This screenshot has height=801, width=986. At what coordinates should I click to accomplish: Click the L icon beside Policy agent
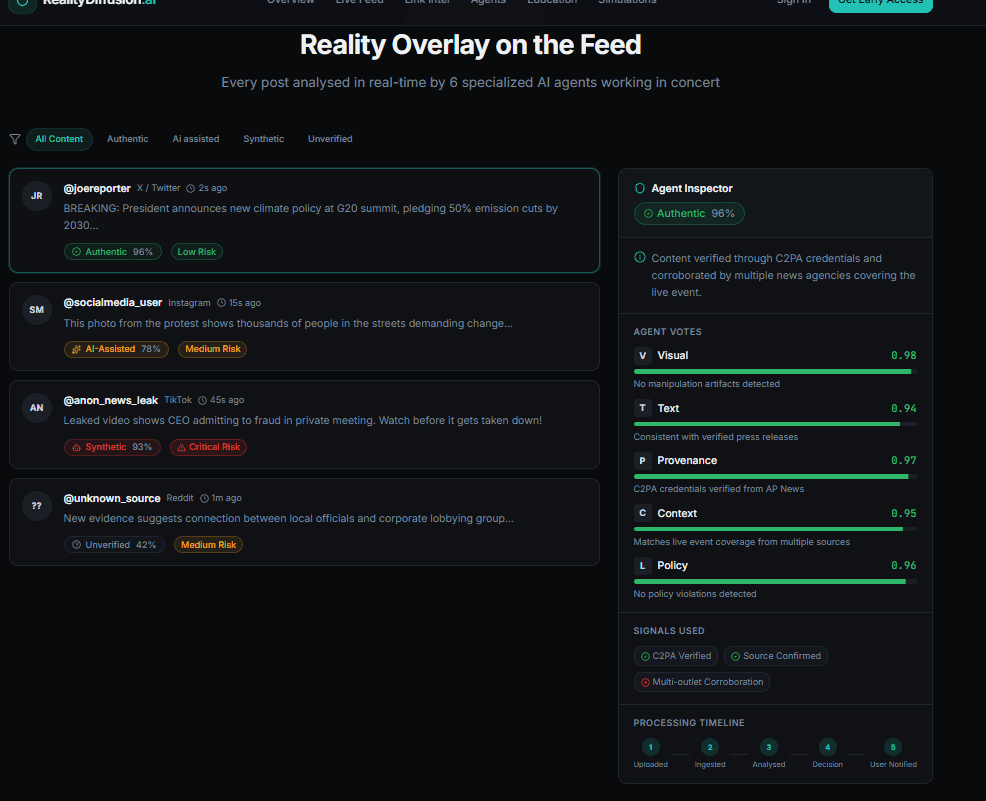coord(643,565)
